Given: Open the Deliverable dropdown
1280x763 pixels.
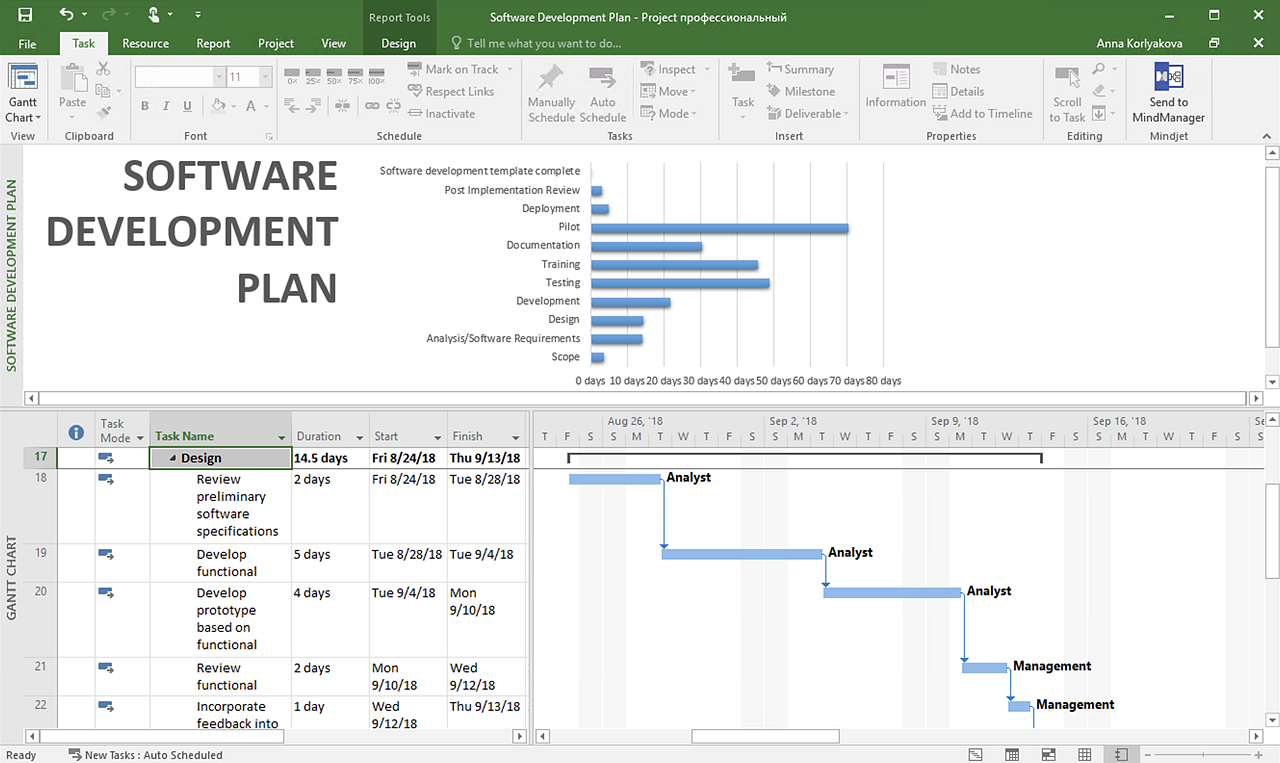Looking at the screenshot, I should pos(846,113).
